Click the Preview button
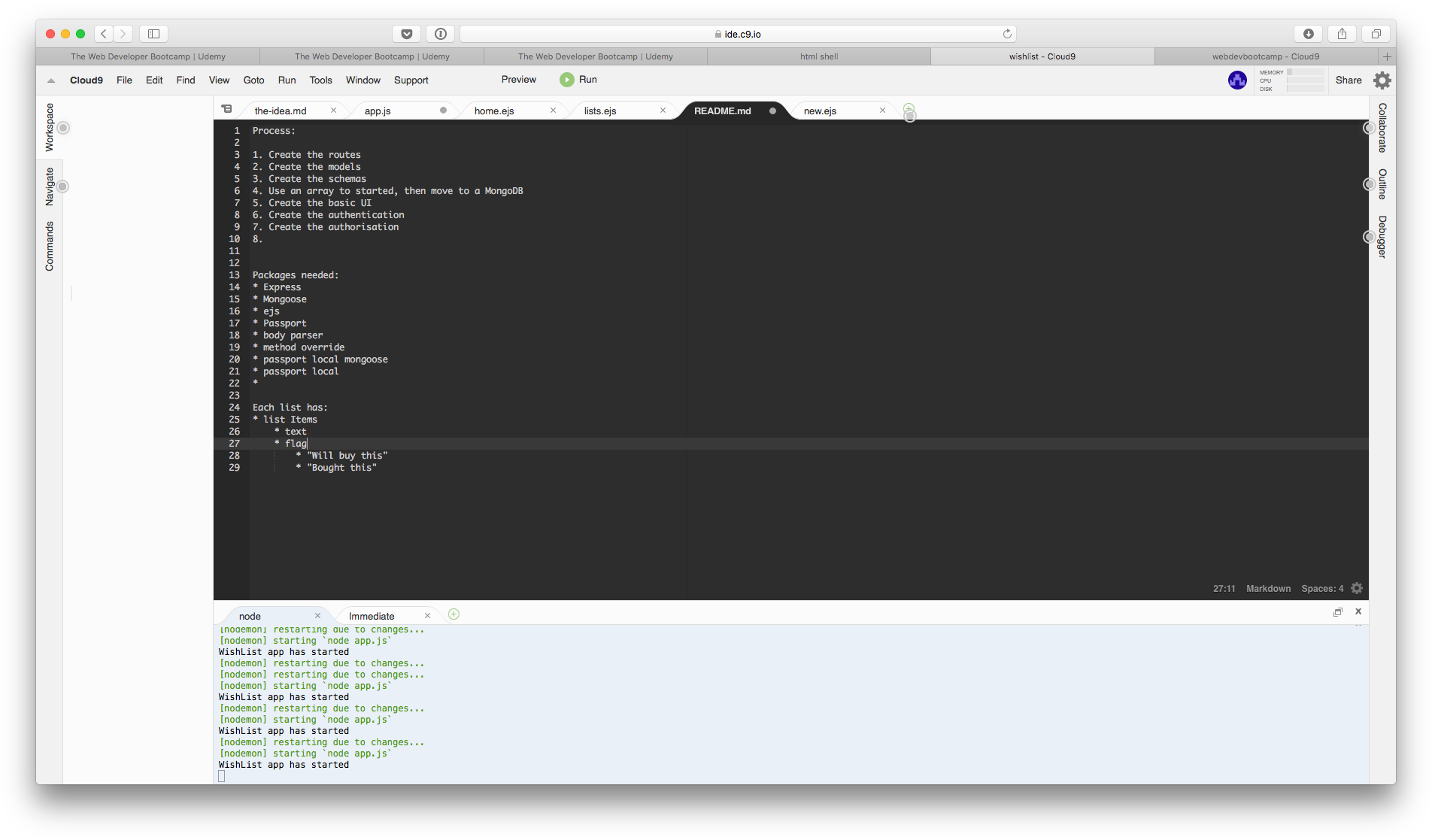 point(519,80)
